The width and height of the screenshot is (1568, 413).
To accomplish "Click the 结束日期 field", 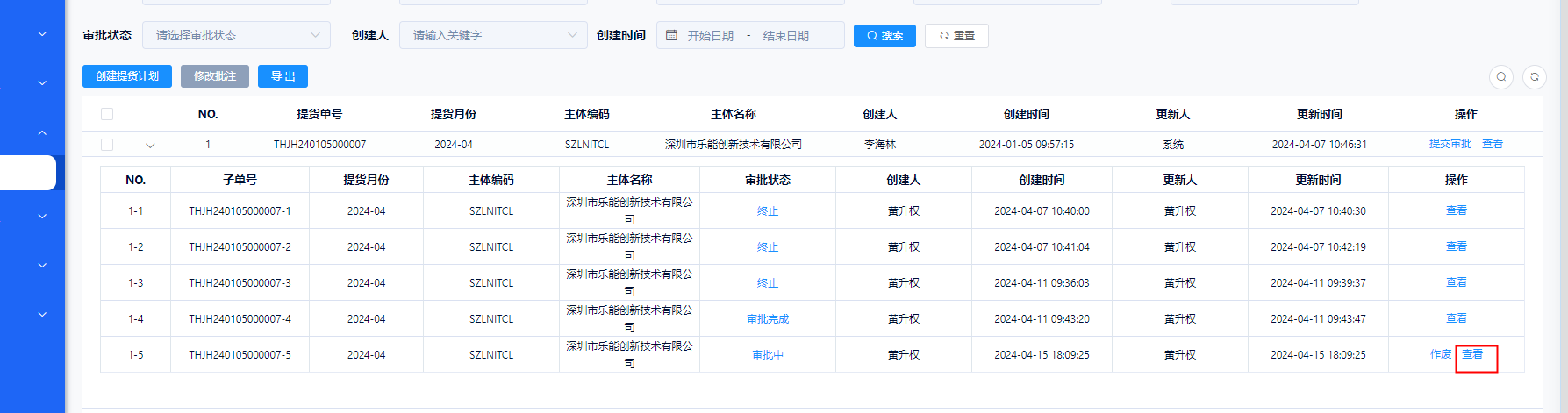I will (786, 36).
